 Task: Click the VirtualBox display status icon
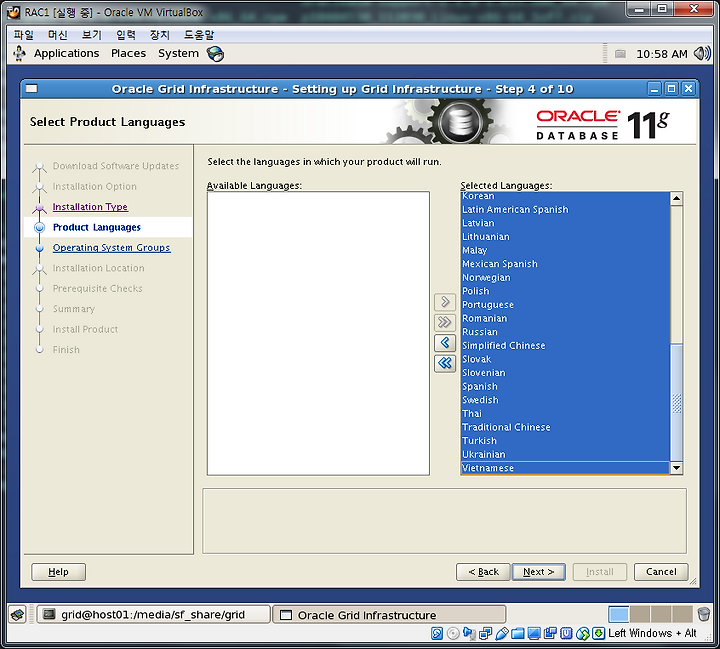click(534, 633)
